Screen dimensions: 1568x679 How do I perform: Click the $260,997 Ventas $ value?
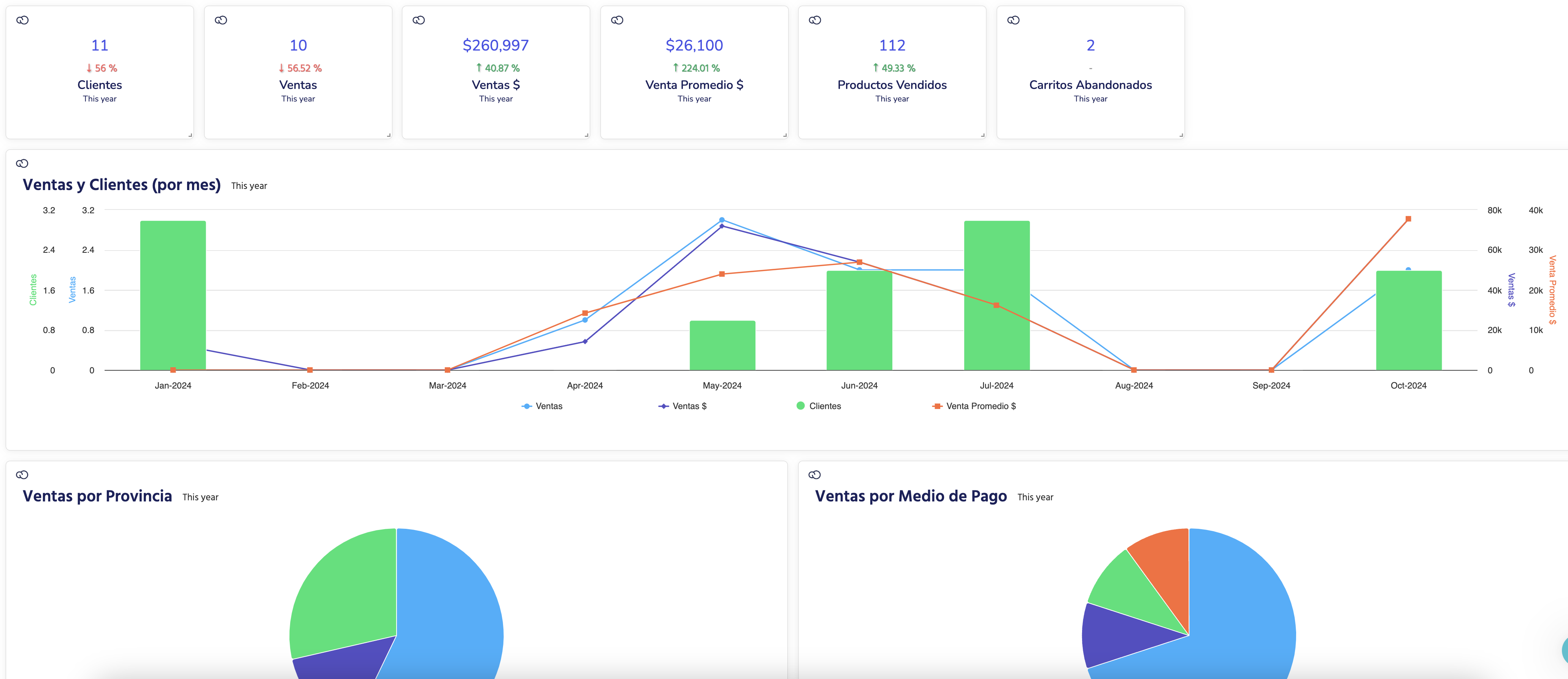coord(495,45)
